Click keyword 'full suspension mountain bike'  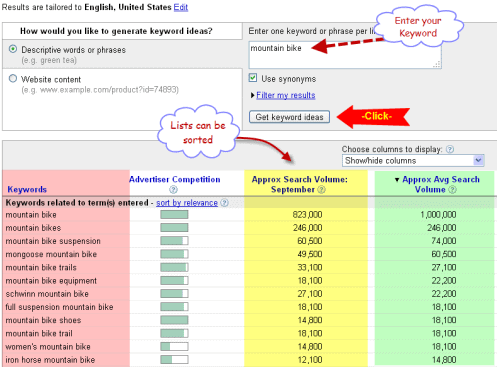pyautogui.click(x=59, y=307)
